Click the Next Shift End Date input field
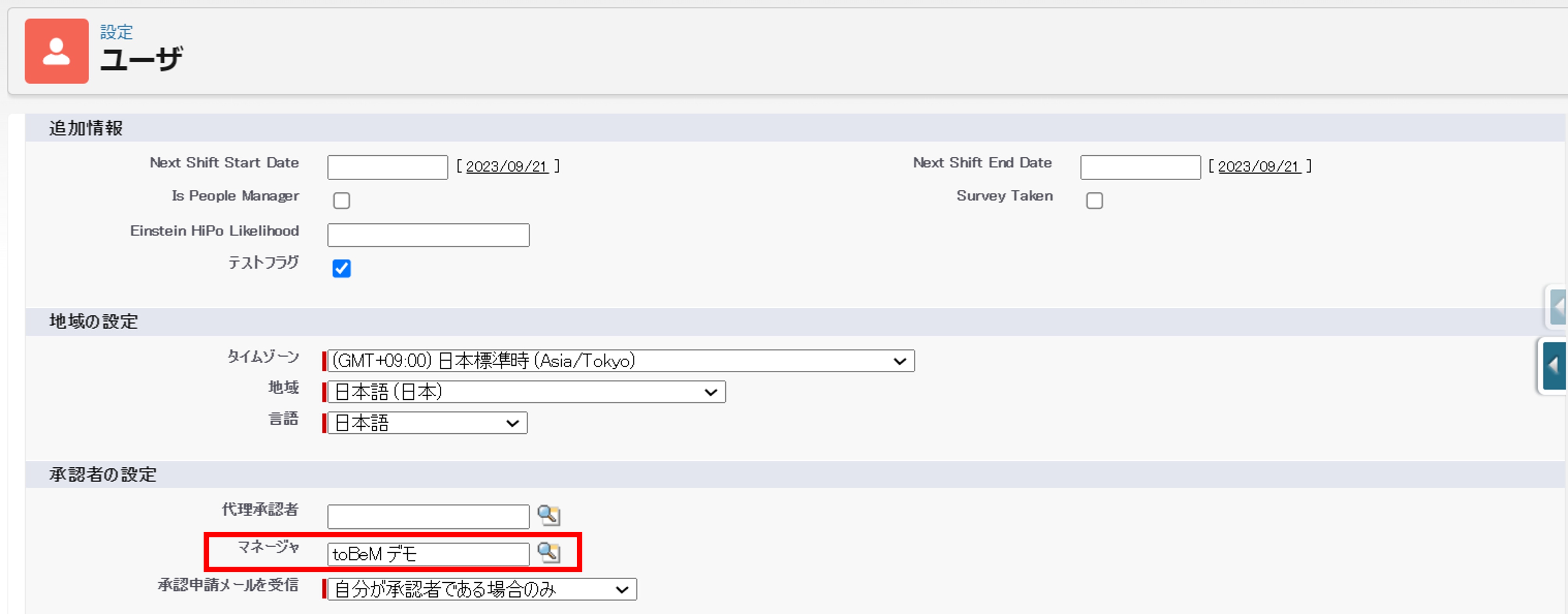1568x614 pixels. pyautogui.click(x=1141, y=167)
